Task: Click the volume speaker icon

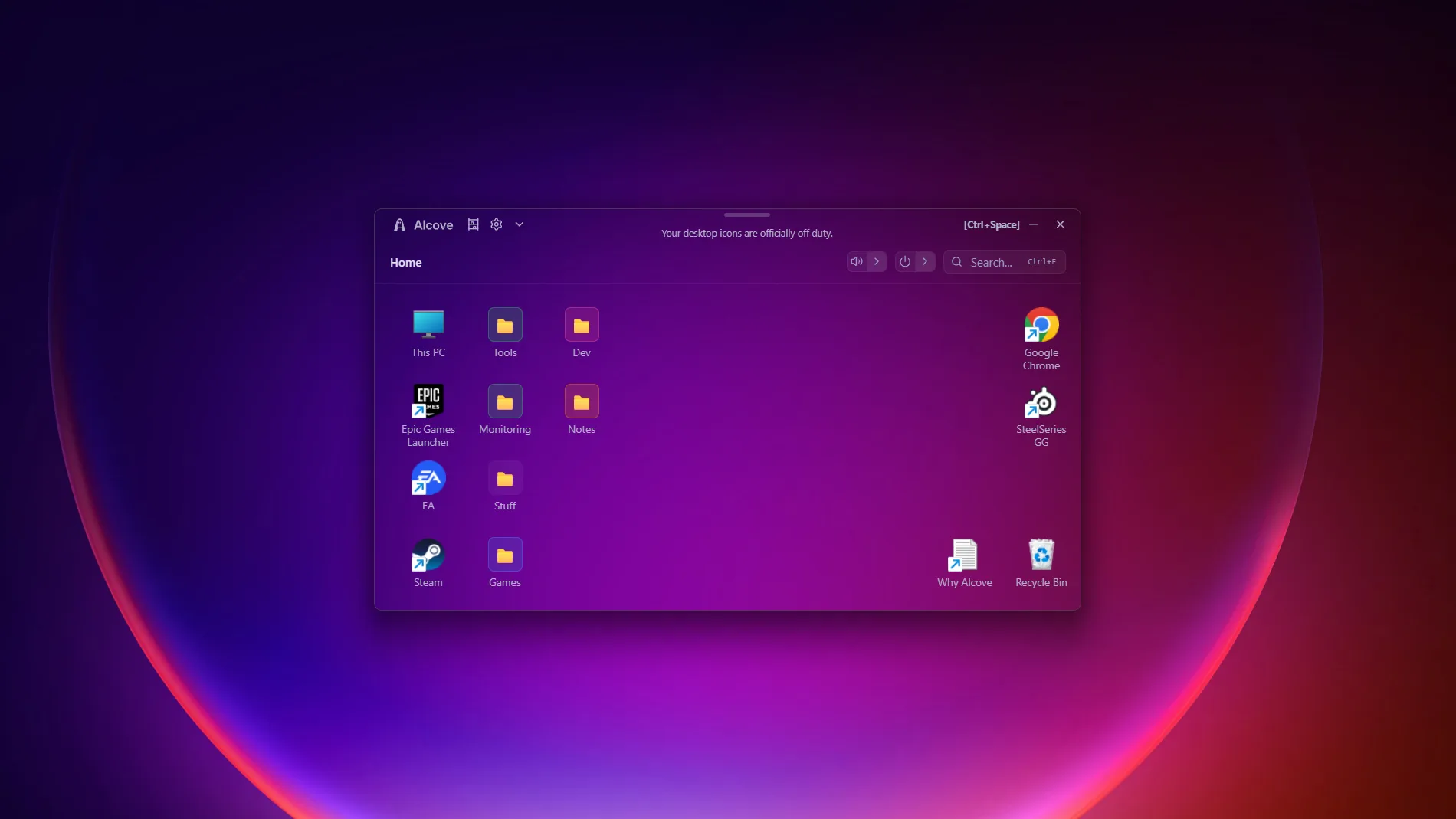Action: (x=857, y=261)
